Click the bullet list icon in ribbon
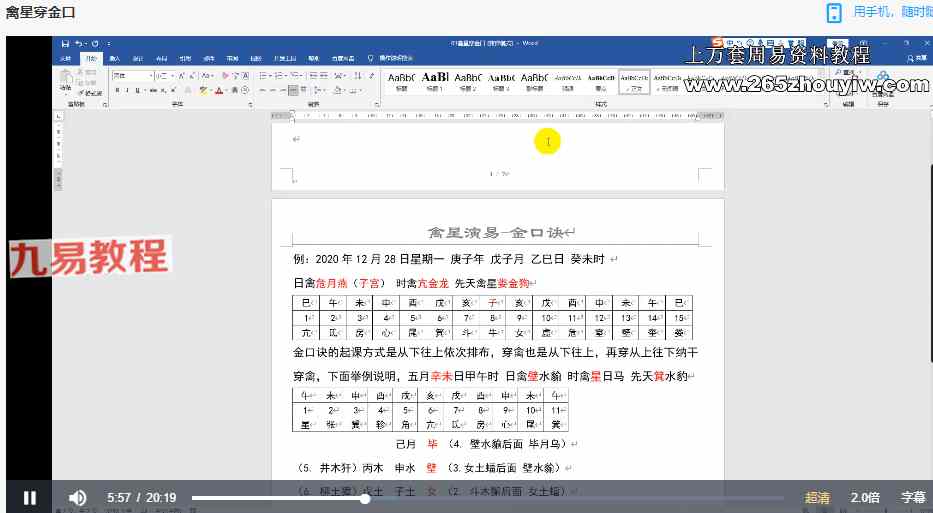Screen dimensions: 933x513 click(263, 76)
